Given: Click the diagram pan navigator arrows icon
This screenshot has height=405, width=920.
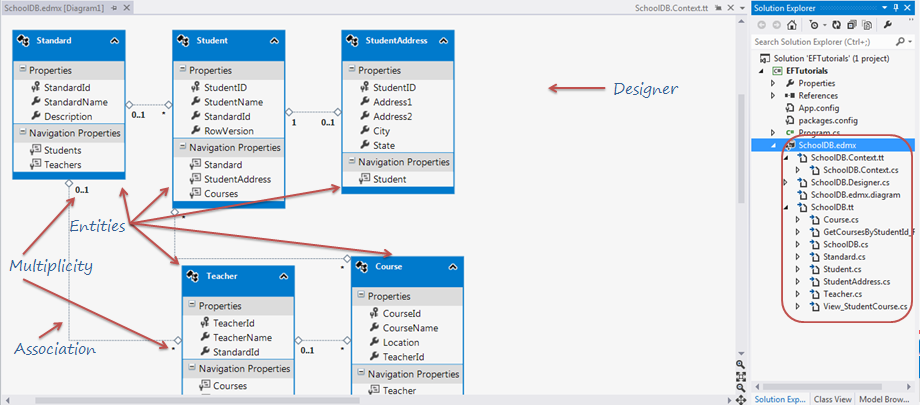Looking at the screenshot, I should (x=741, y=400).
